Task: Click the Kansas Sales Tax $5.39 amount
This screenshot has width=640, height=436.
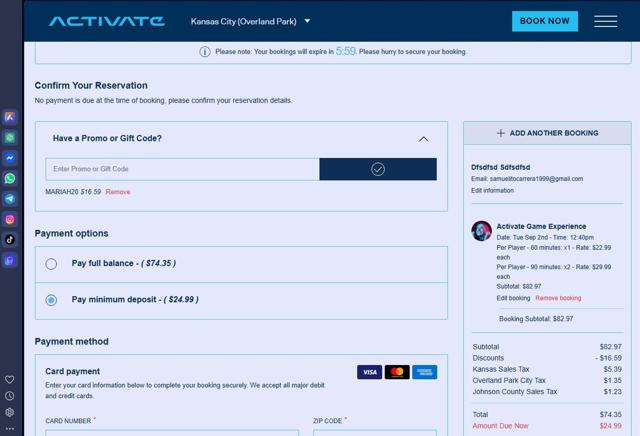Action: click(x=612, y=369)
